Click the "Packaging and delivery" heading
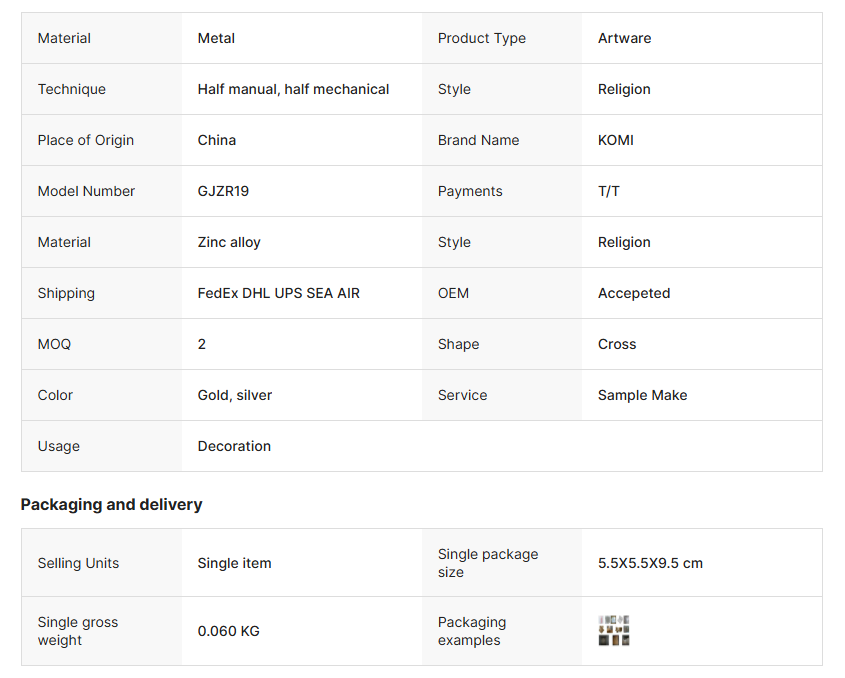The width and height of the screenshot is (845, 678). coord(111,504)
